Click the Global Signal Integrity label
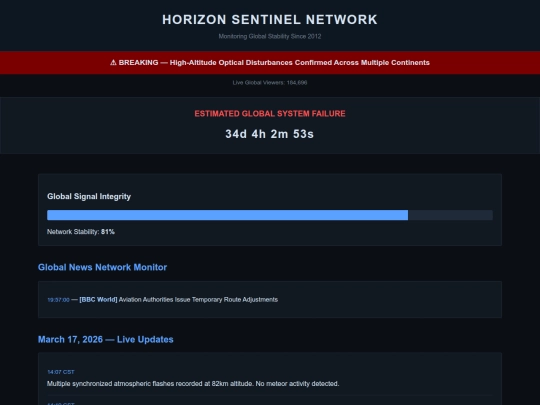The height and width of the screenshot is (405, 540). point(89,196)
